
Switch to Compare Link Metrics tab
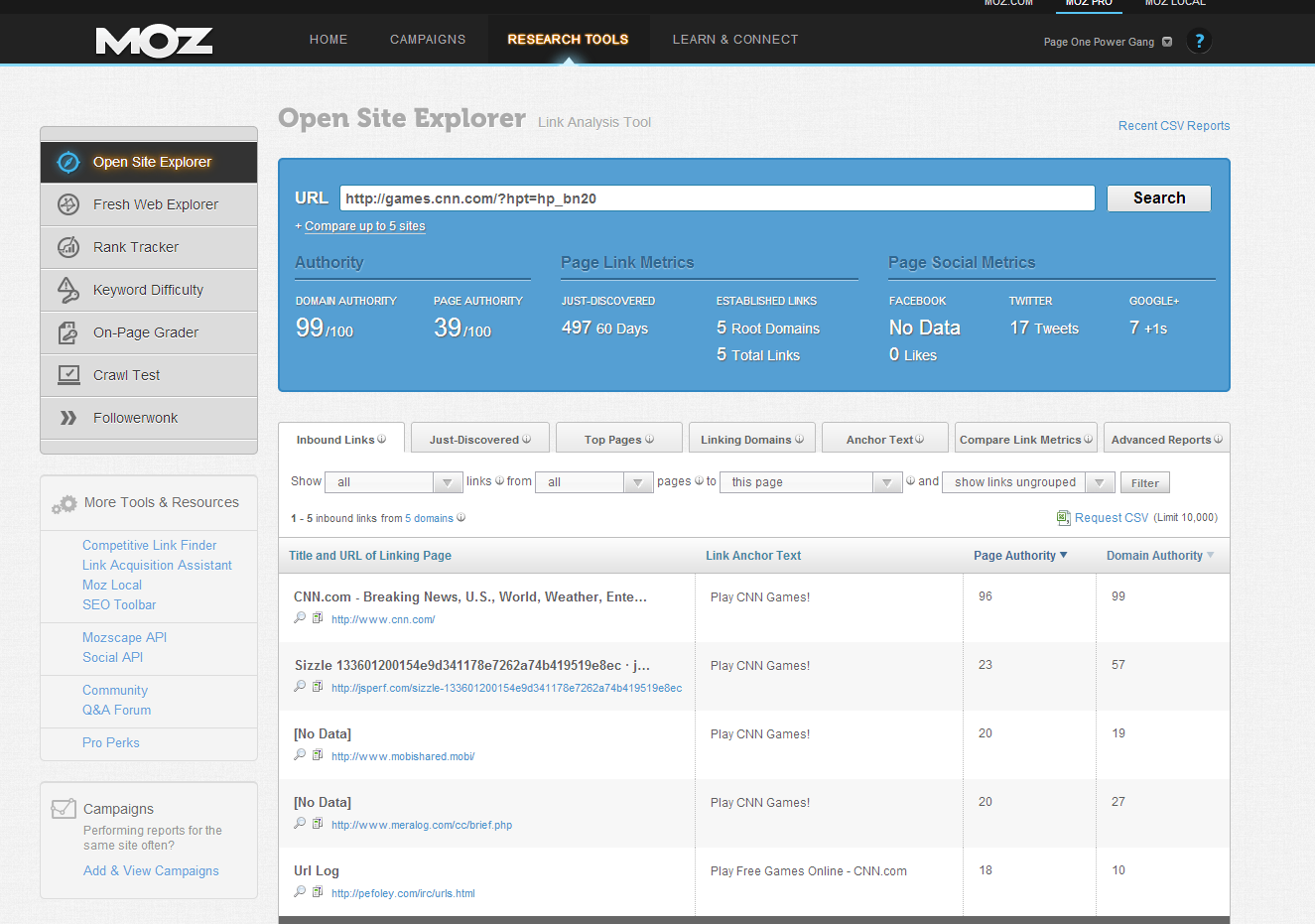(x=1026, y=439)
